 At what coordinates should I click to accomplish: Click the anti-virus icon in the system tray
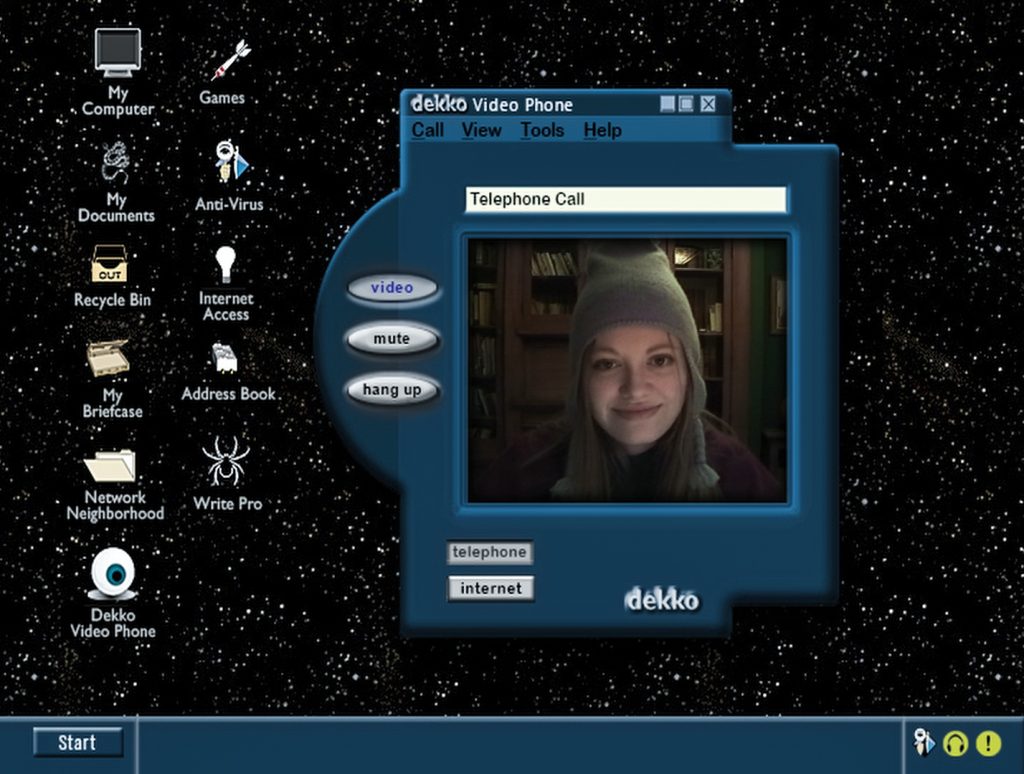(x=923, y=743)
